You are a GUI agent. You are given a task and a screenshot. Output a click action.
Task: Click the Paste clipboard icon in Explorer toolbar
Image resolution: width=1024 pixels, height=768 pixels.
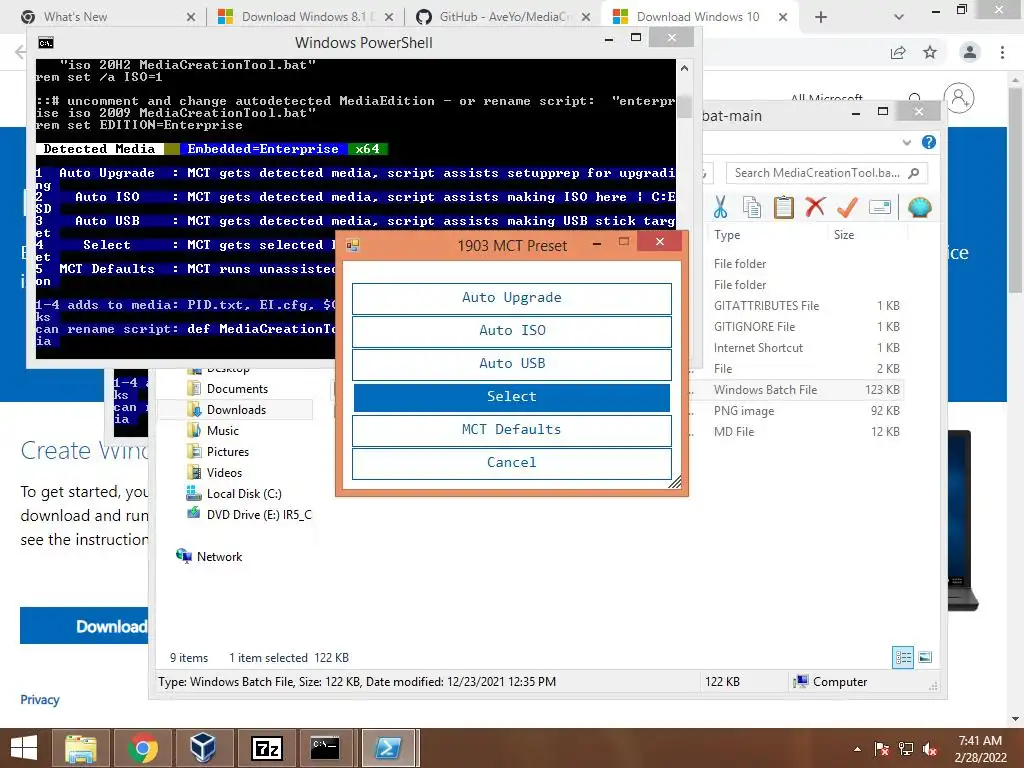point(783,208)
